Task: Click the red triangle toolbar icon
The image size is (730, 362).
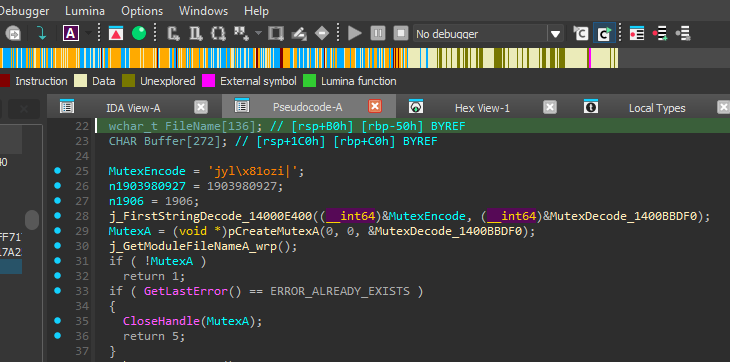Action: [x=116, y=34]
